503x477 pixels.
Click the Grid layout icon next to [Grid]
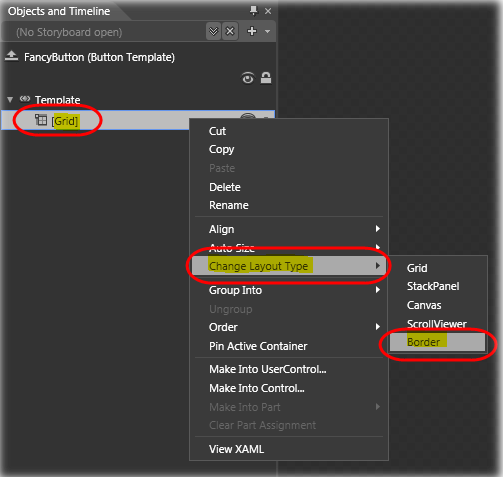pos(41,120)
